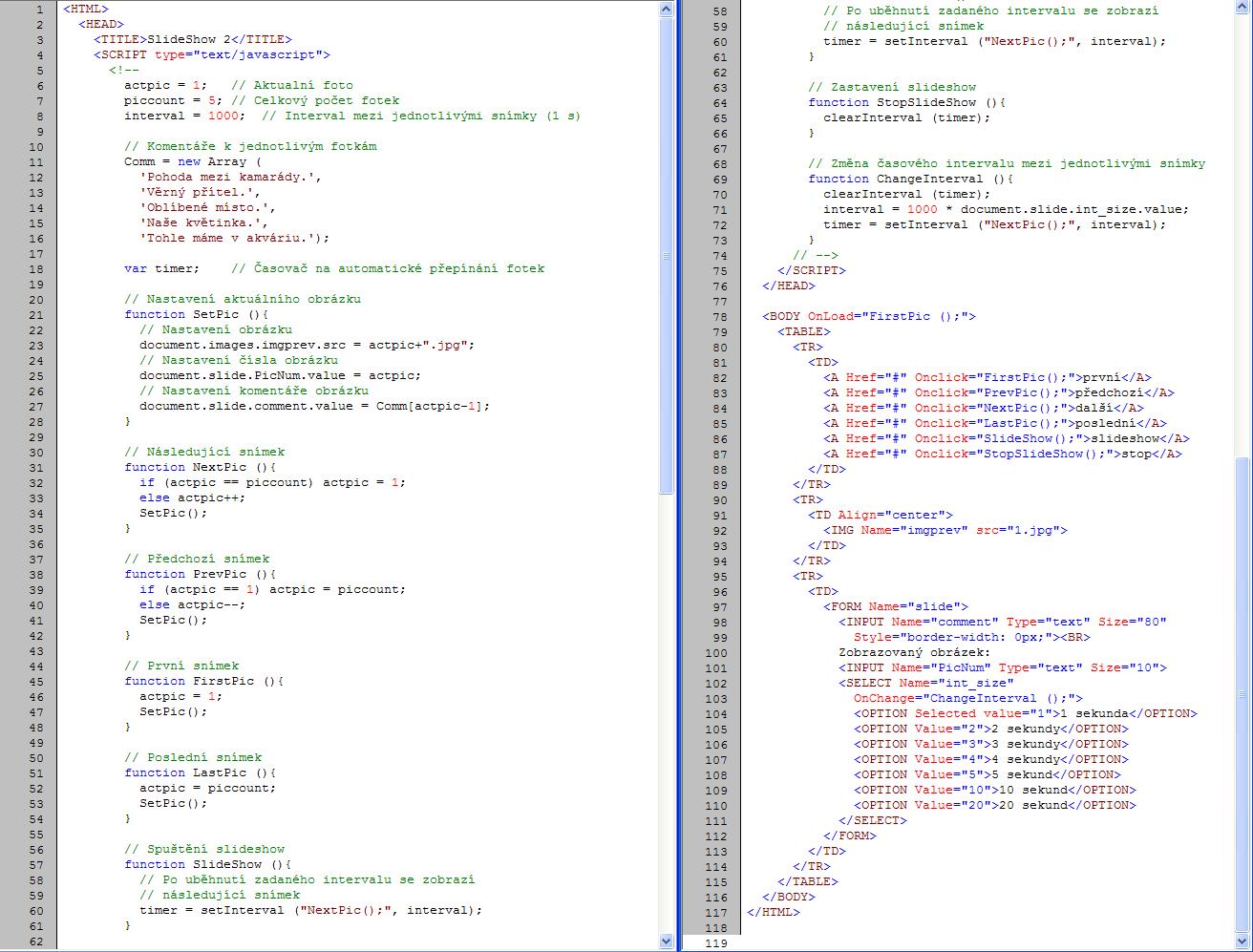Click the <SELECT Name="int_size" line
The image size is (1253, 952).
click(x=925, y=683)
